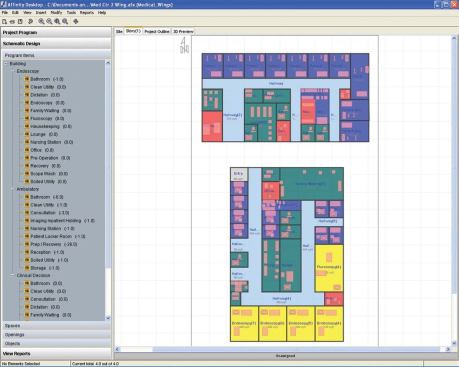Collapse the Building tree node
Viewport: 459px width, 367px height.
tap(6, 63)
